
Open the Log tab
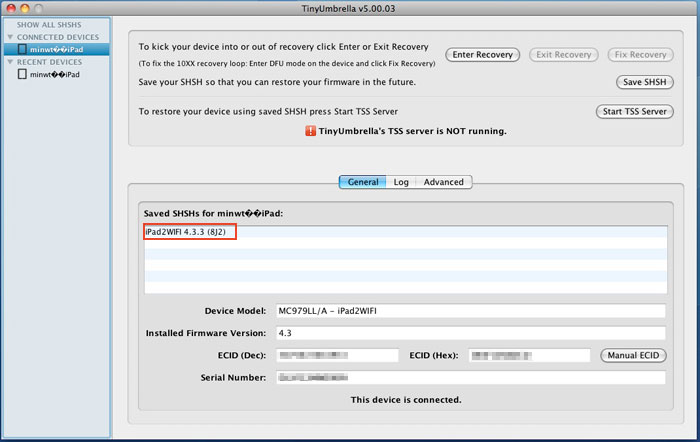(x=401, y=182)
